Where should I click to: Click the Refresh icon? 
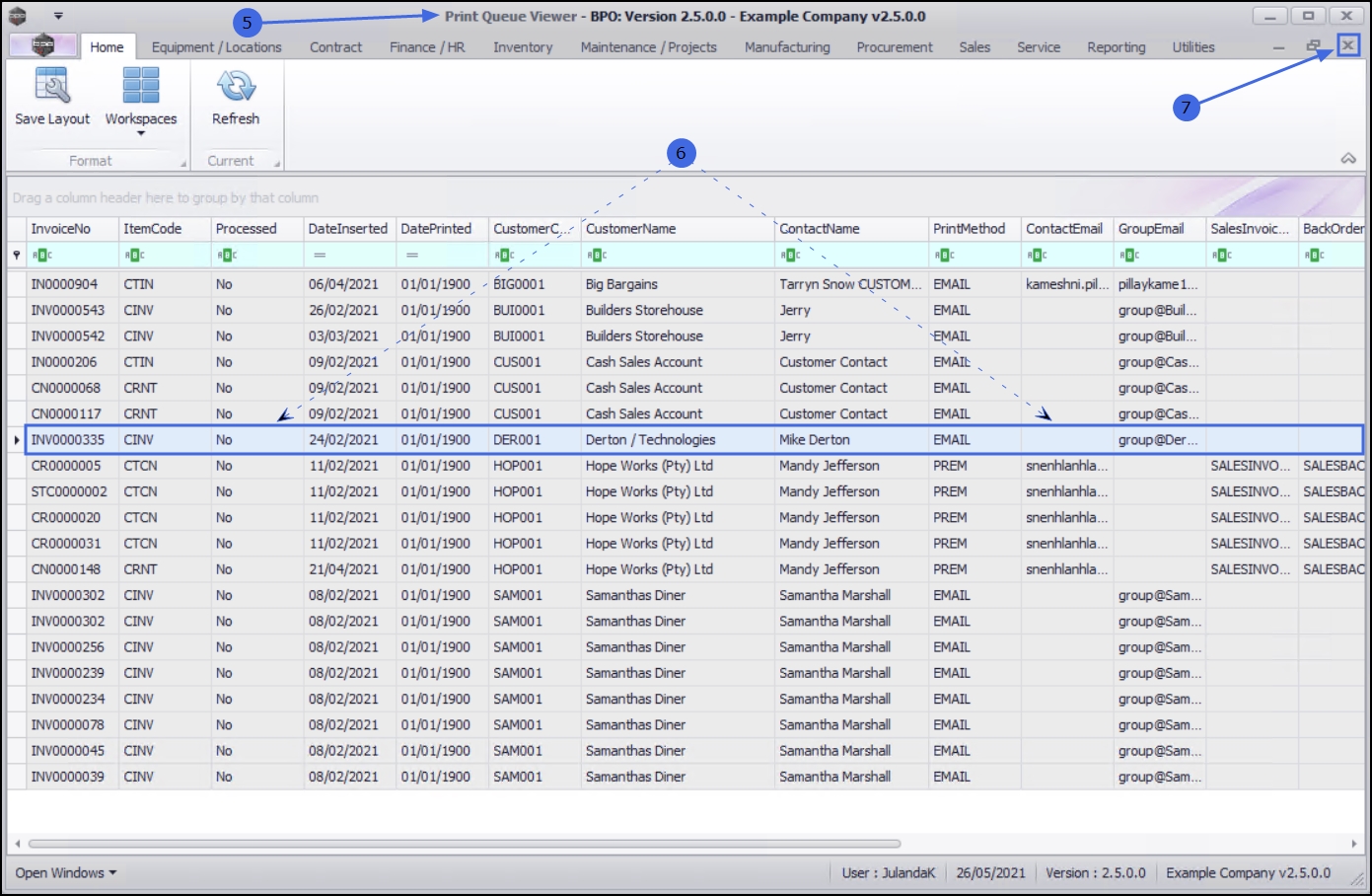tap(236, 87)
